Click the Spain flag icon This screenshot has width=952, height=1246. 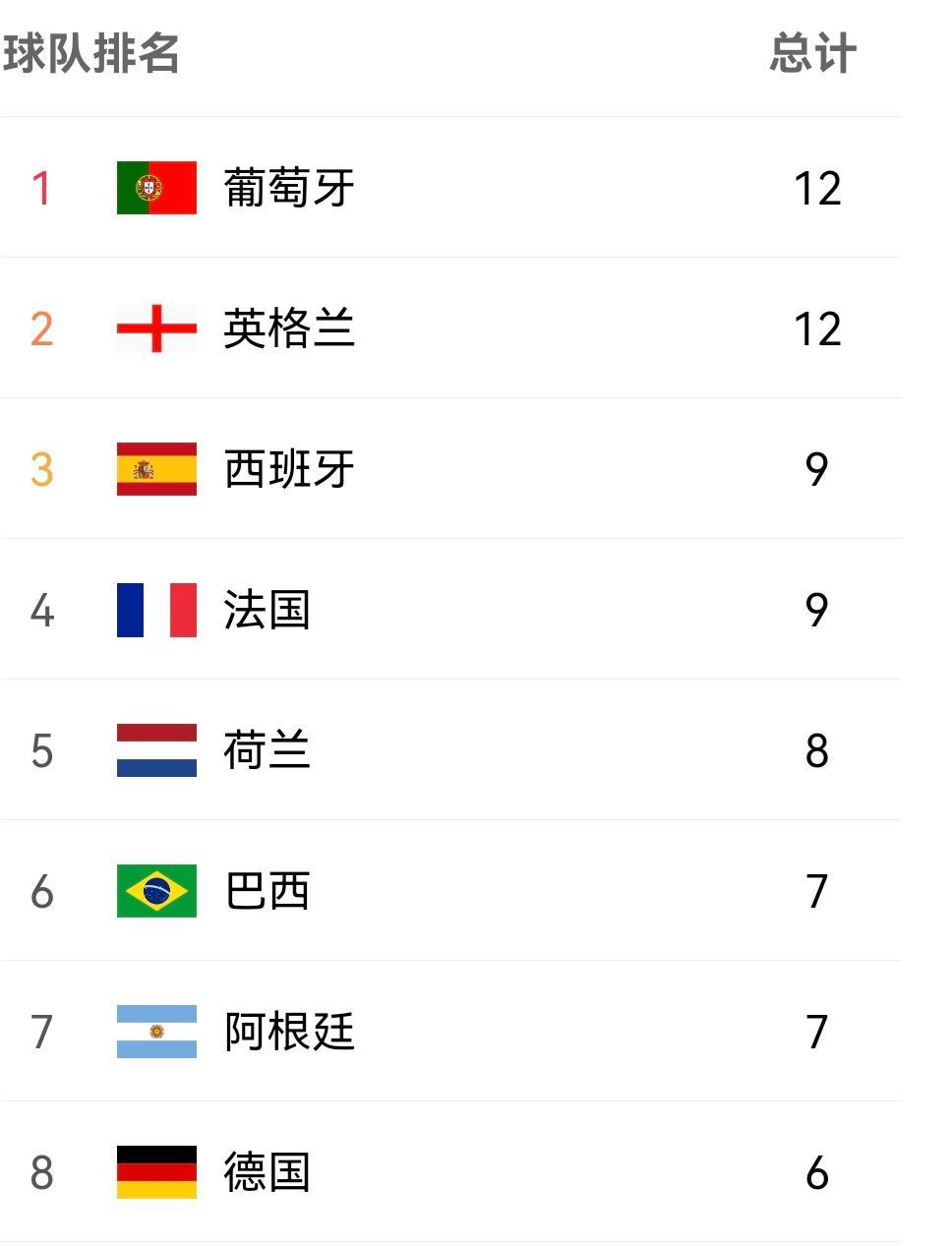pos(157,469)
